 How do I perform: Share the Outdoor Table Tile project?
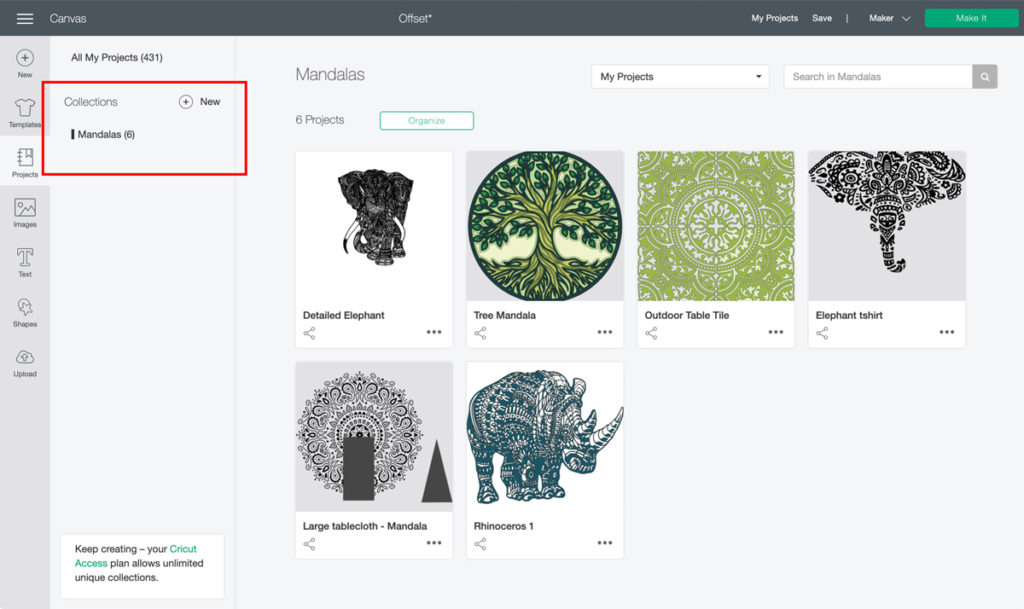[x=651, y=334]
